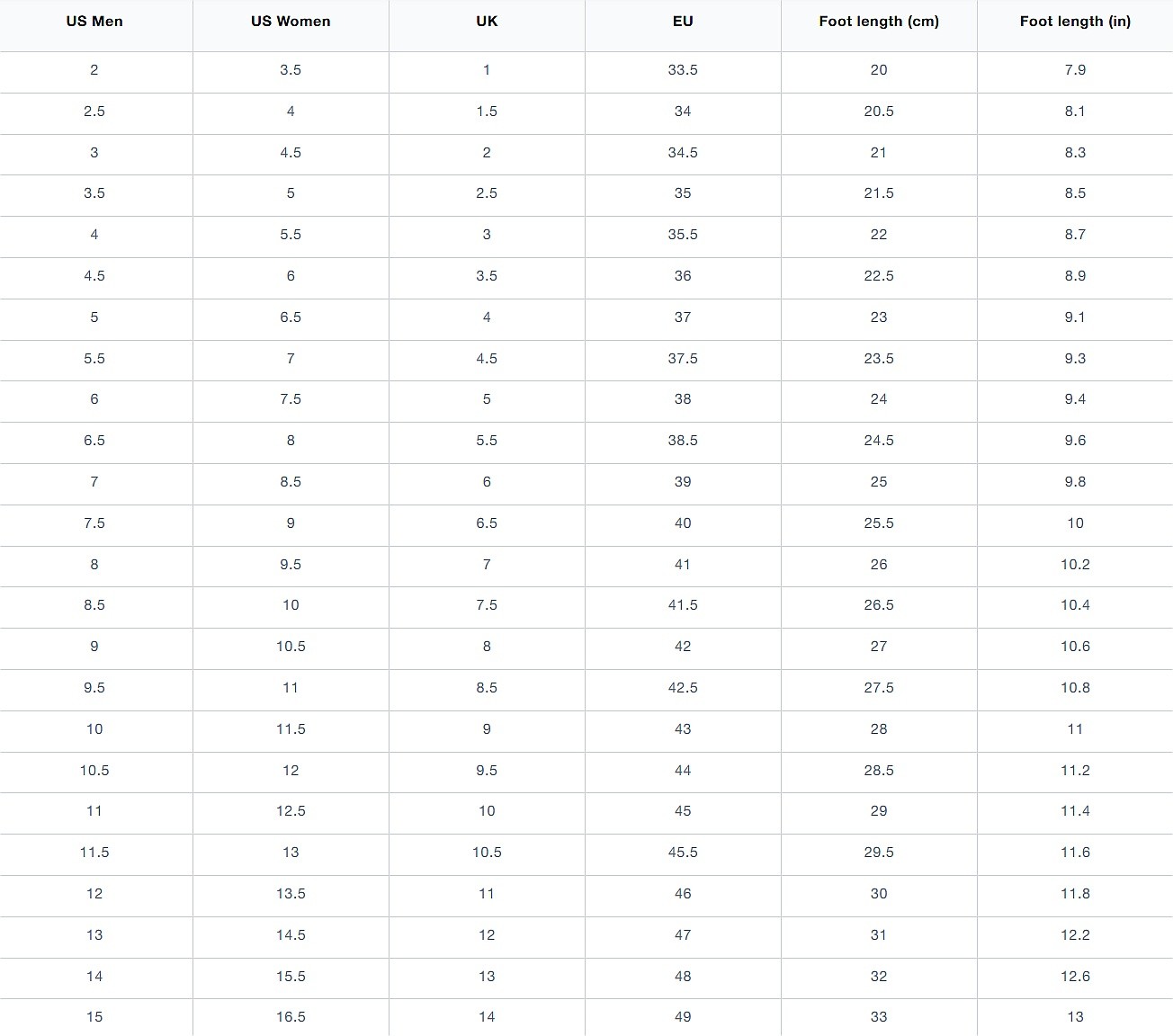The width and height of the screenshot is (1173, 1036).
Task: Select the US Women 14.5 cell
Action: pyautogui.click(x=291, y=935)
